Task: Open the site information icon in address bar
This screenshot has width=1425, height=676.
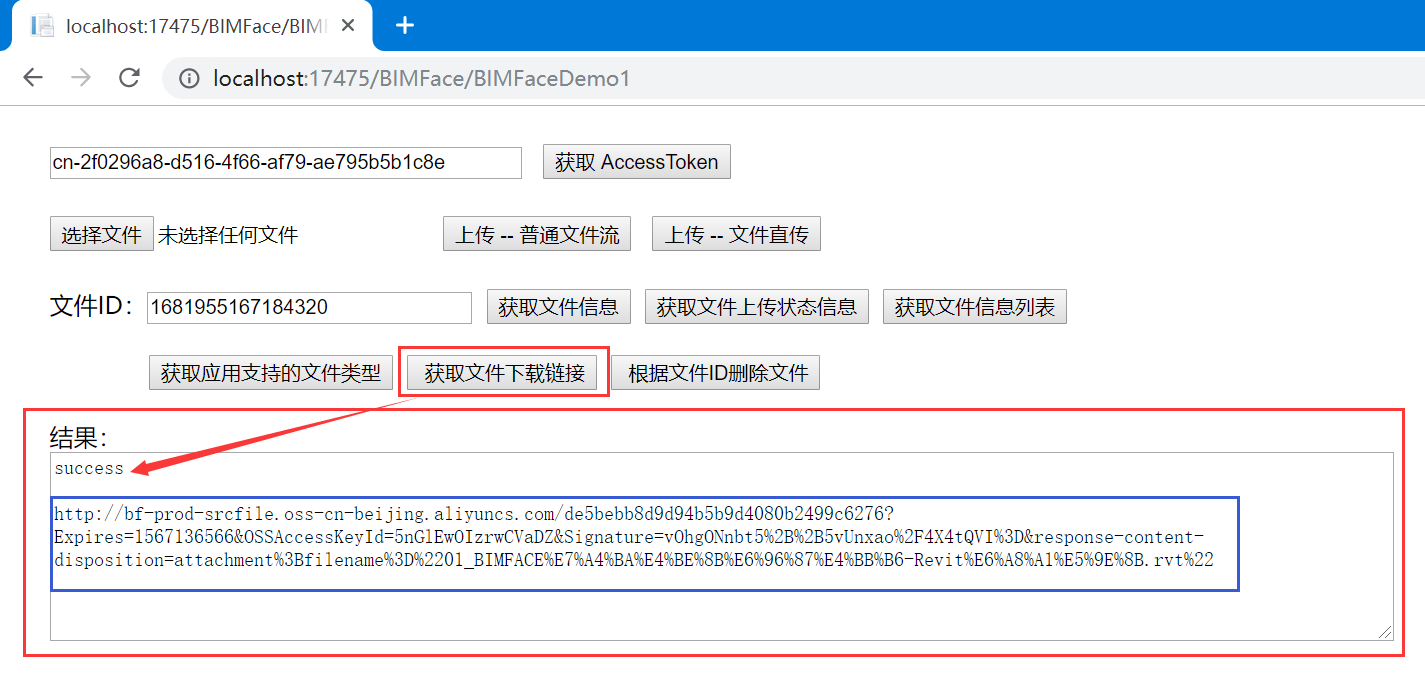Action: click(x=188, y=78)
